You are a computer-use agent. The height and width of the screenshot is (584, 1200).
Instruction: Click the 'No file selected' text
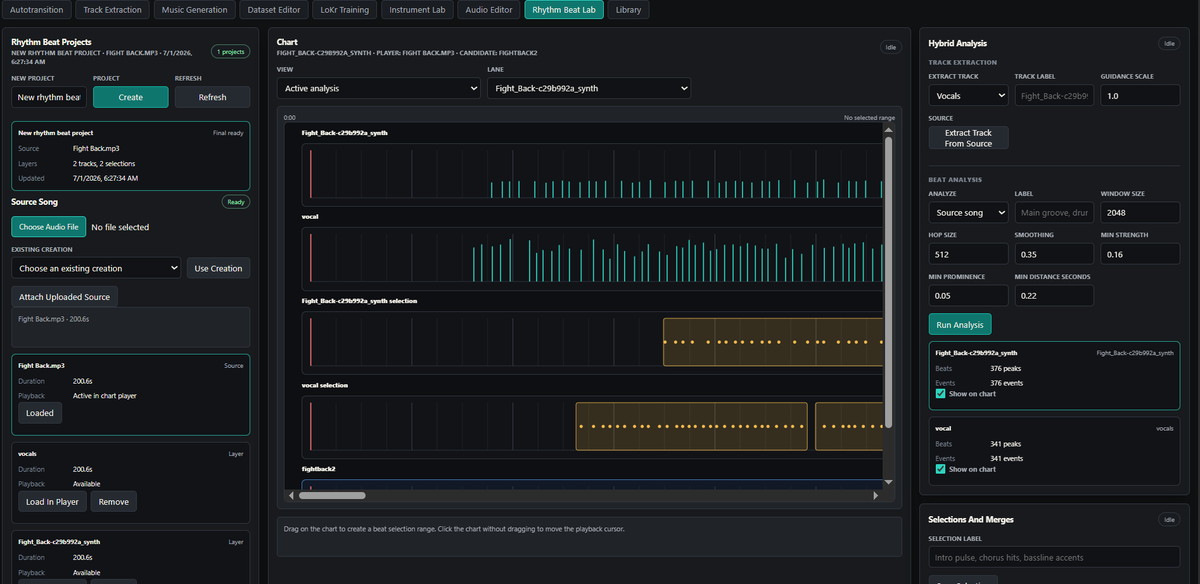[120, 227]
